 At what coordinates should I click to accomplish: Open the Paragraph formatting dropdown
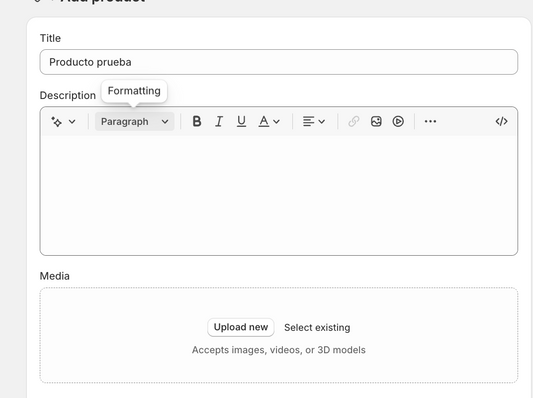tap(135, 121)
